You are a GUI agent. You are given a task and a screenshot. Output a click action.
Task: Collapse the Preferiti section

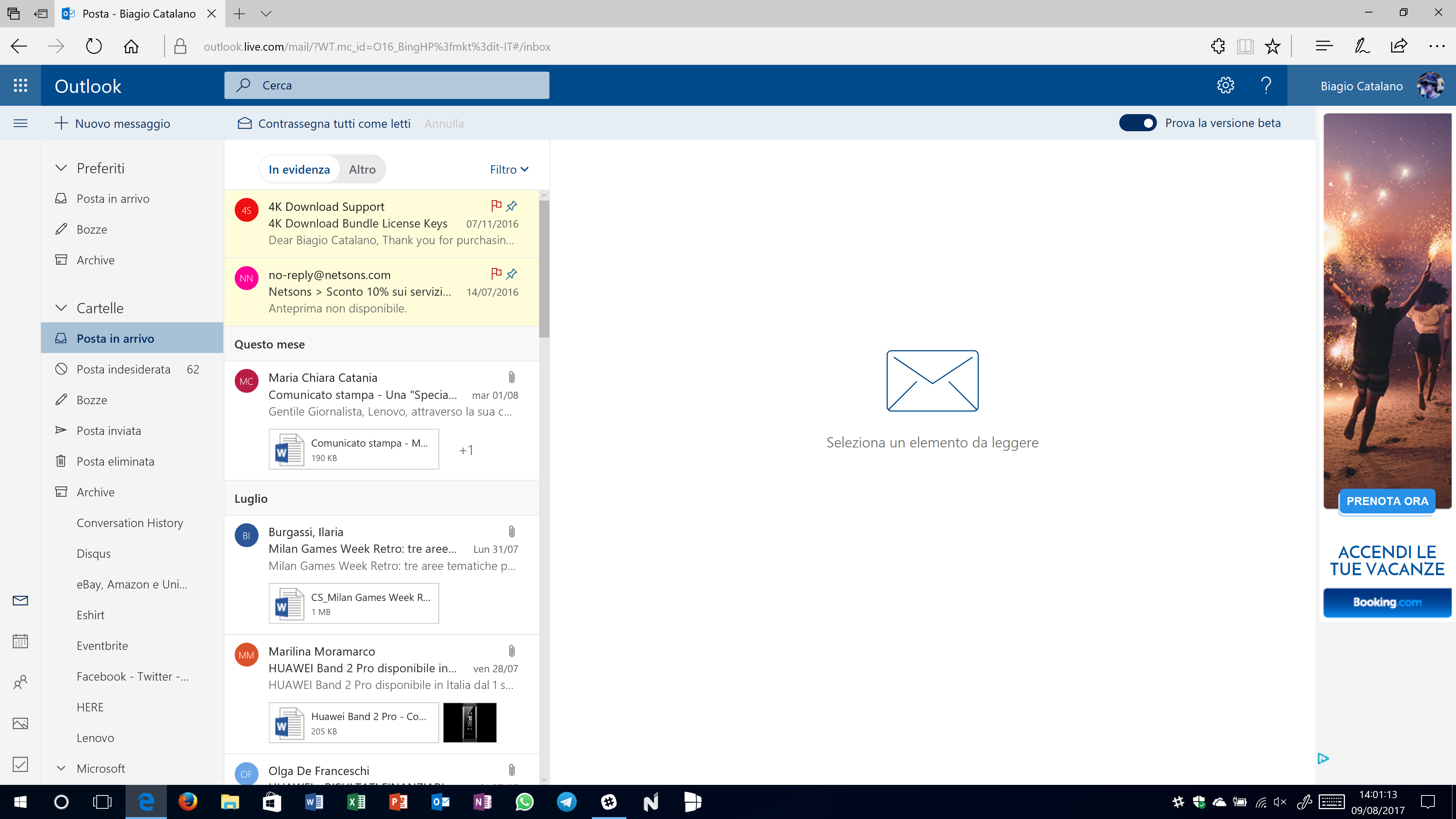point(61,168)
